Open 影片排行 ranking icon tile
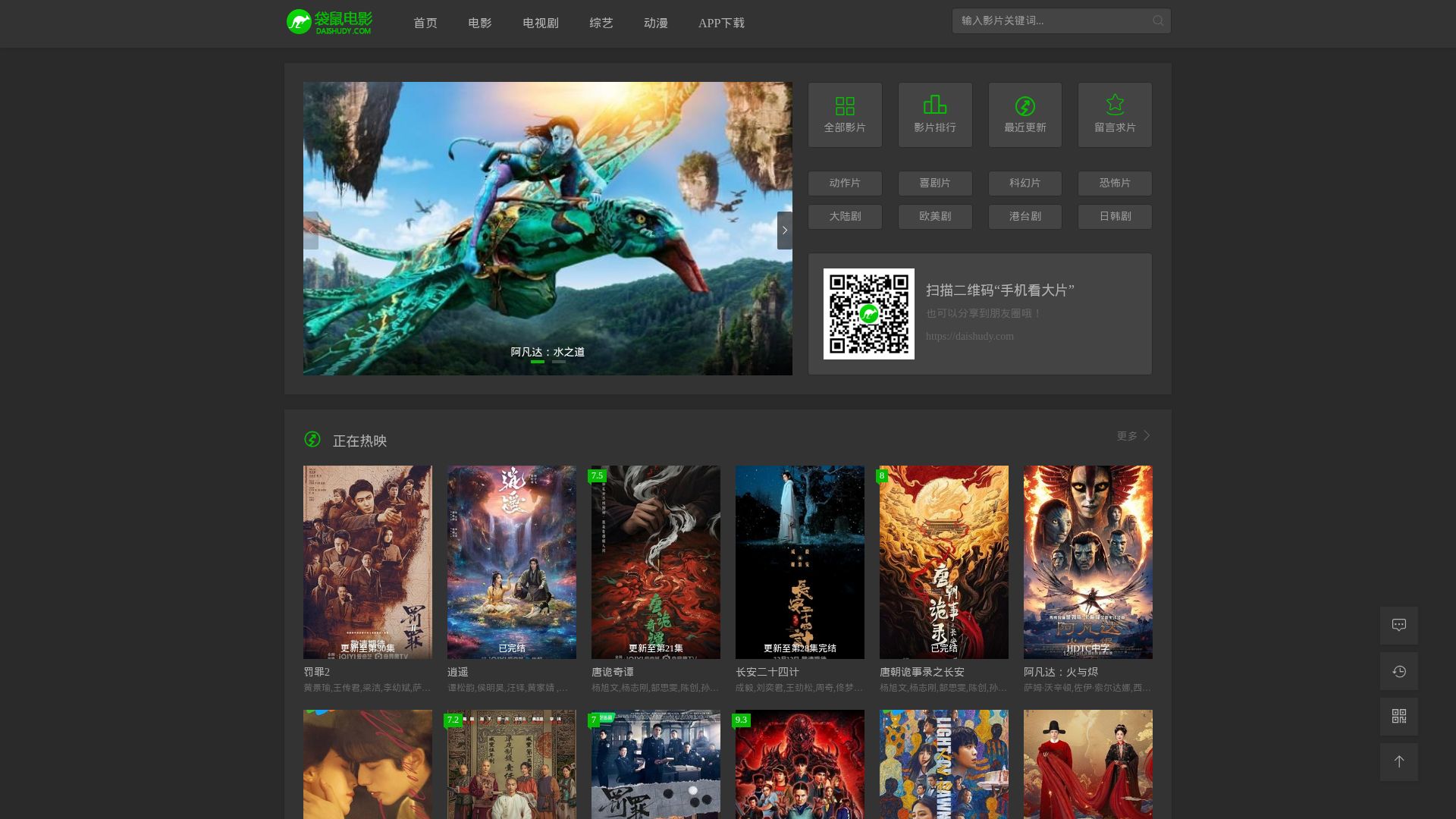The image size is (1456, 819). (935, 115)
